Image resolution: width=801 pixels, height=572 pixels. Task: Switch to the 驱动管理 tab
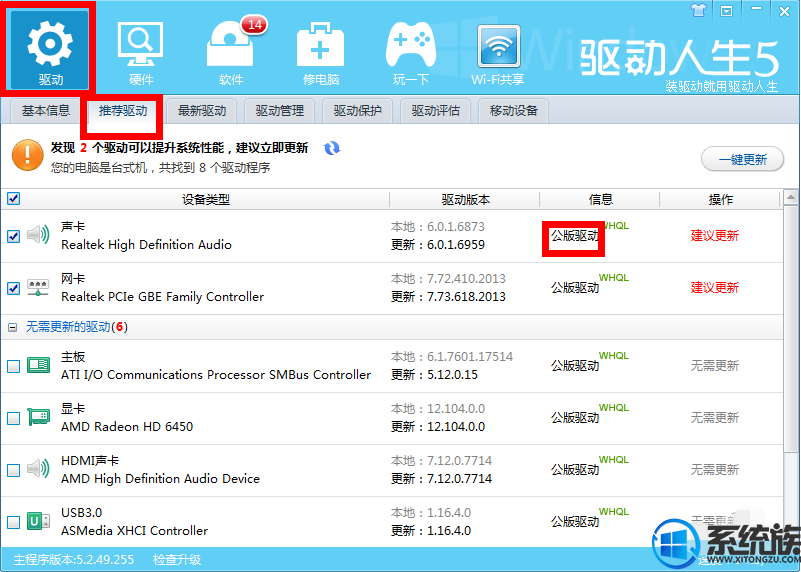tap(279, 111)
